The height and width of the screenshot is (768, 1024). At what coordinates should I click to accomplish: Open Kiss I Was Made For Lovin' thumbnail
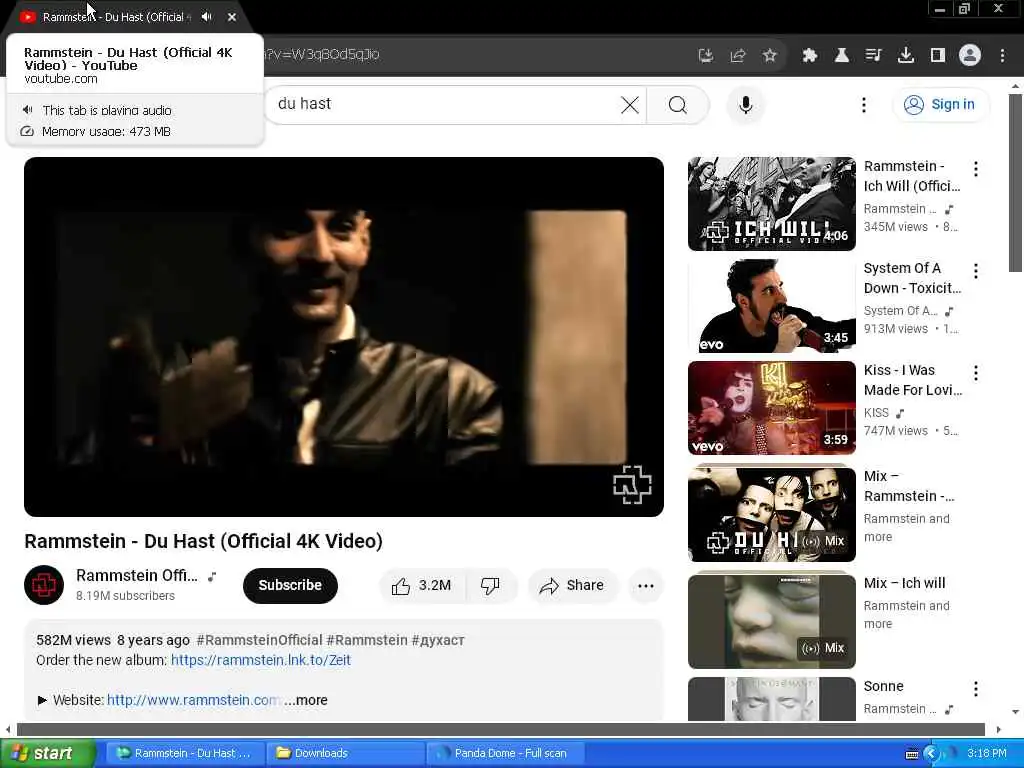tap(771, 408)
